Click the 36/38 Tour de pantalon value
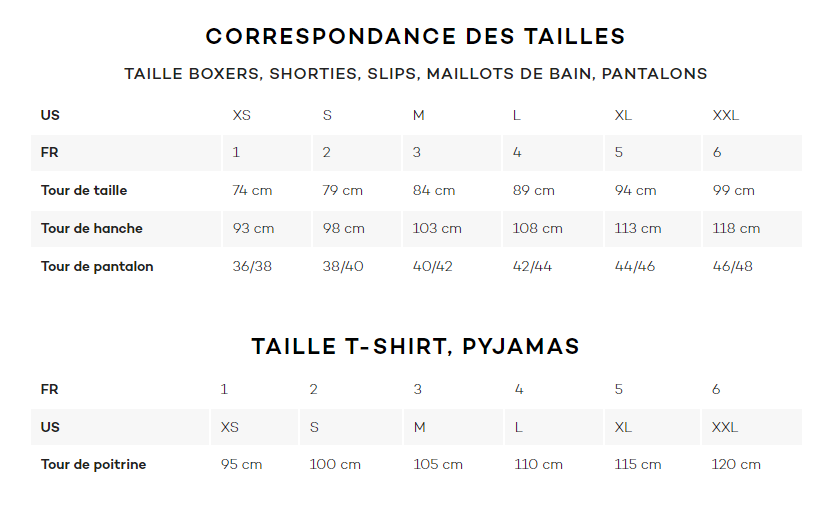Image resolution: width=820 pixels, height=509 pixels. click(252, 266)
